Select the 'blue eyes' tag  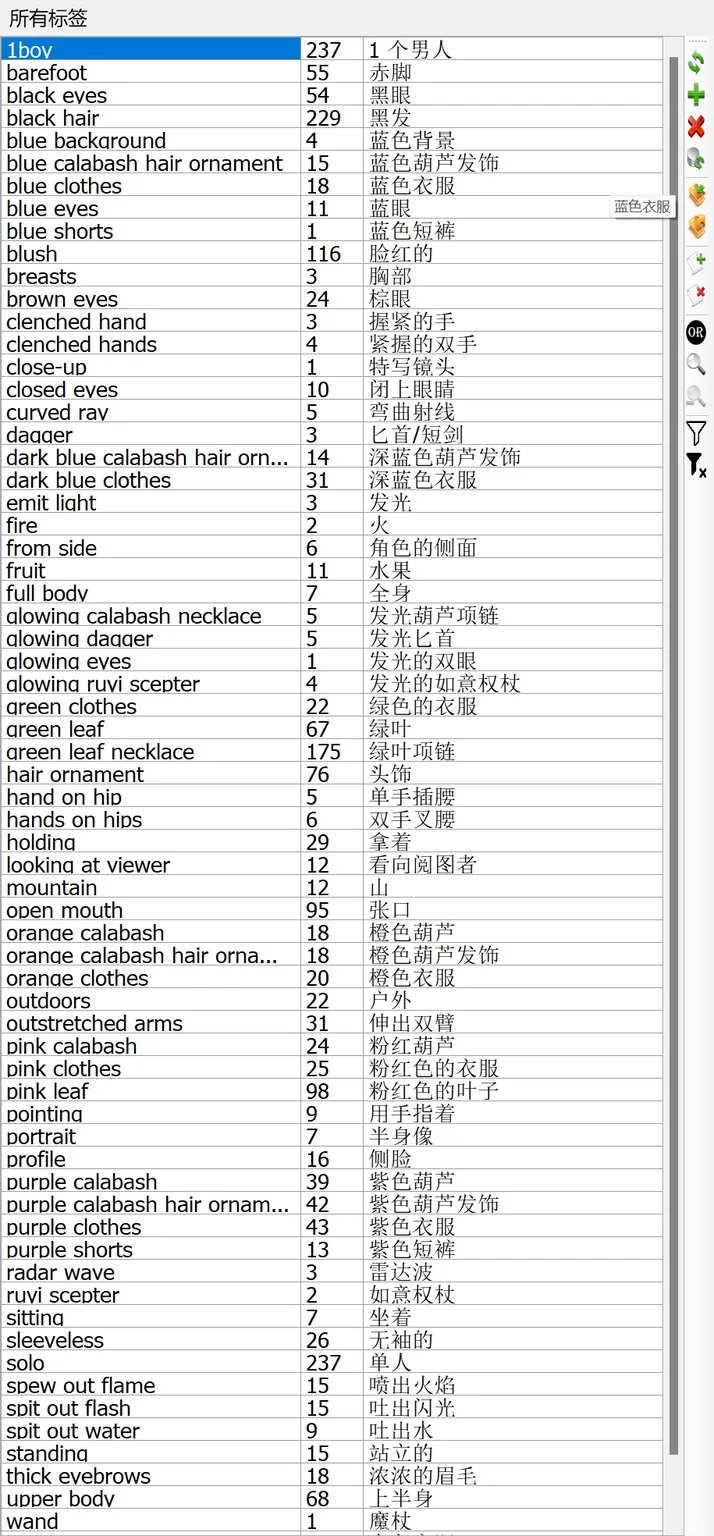point(53,208)
